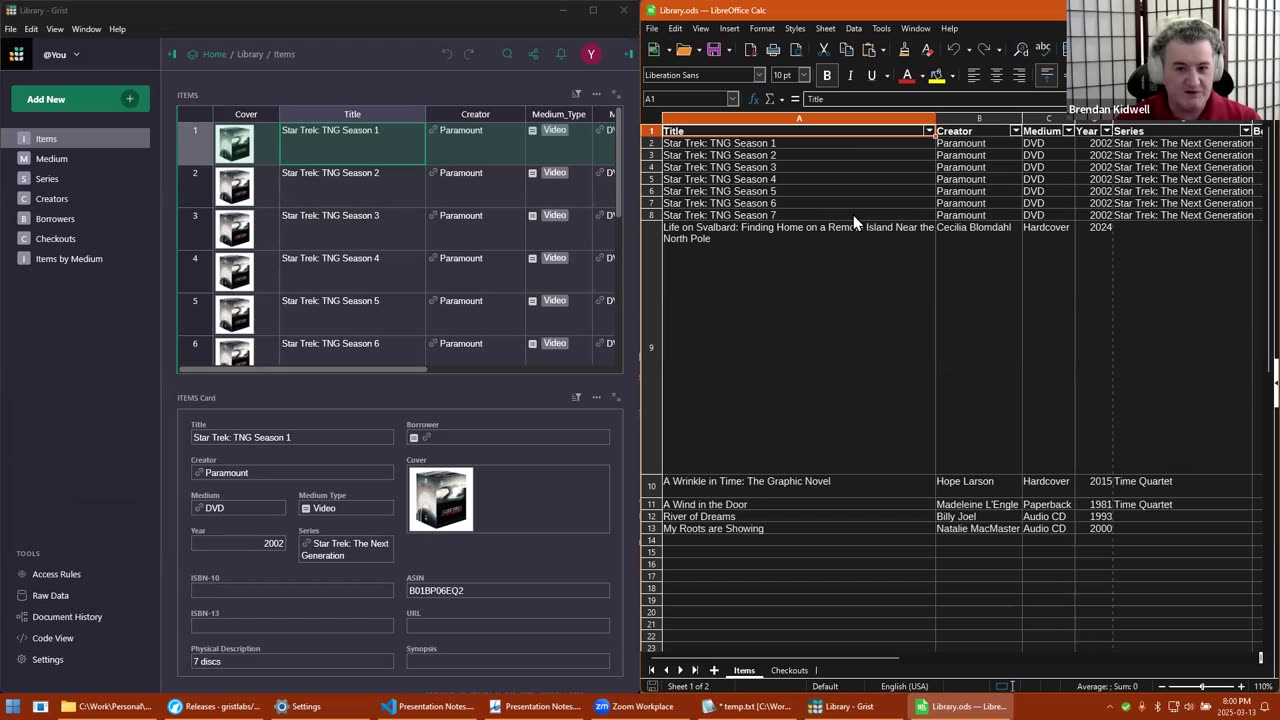Open sort and filter for ITEMS Card
This screenshot has height=720, width=1280.
576,397
